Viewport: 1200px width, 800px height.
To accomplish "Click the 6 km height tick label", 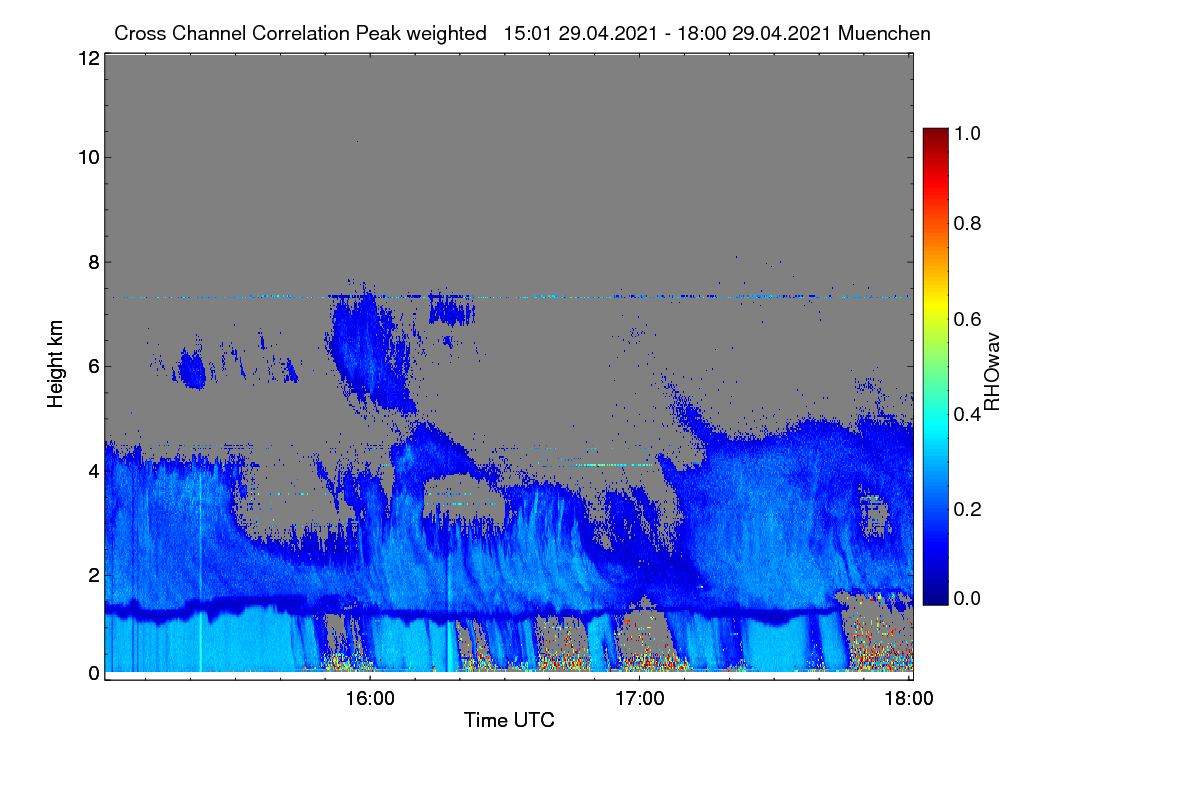I will [x=92, y=366].
